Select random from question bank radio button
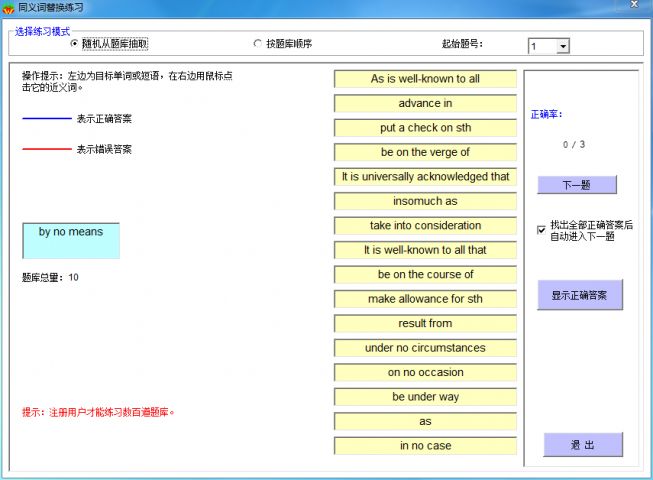This screenshot has width=653, height=480. [74, 44]
